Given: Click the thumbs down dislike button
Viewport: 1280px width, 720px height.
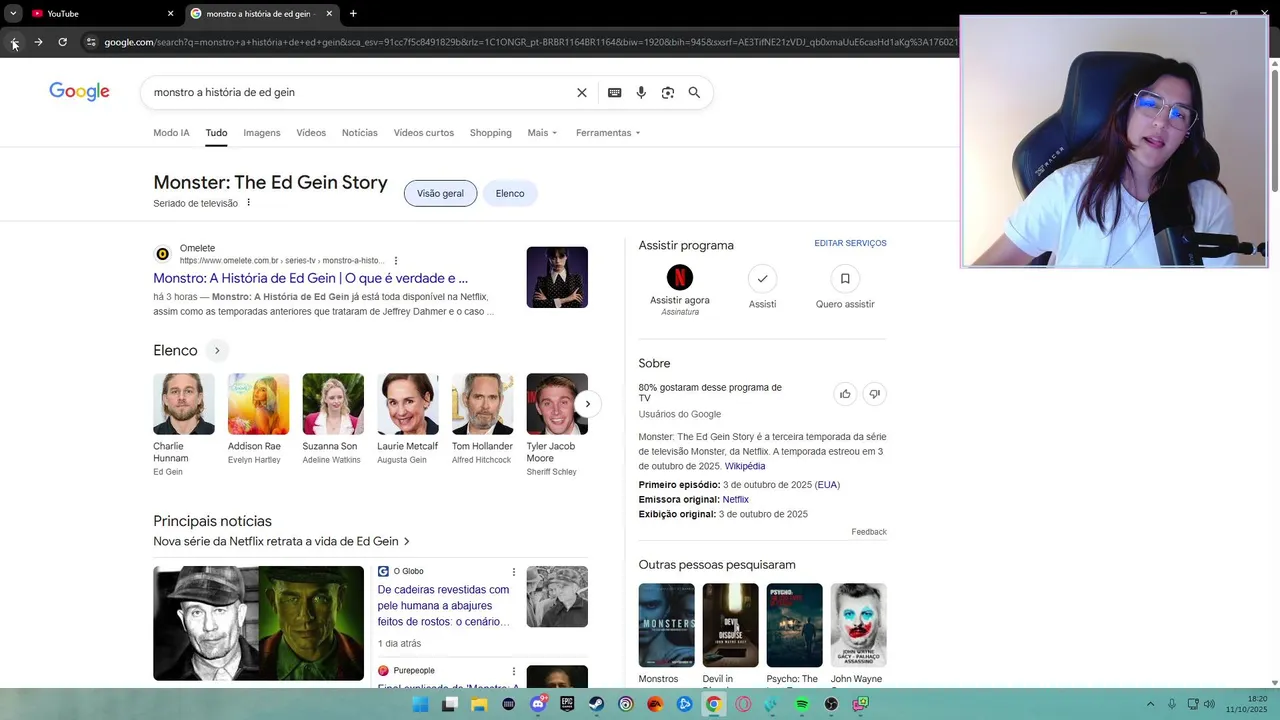Looking at the screenshot, I should (874, 394).
